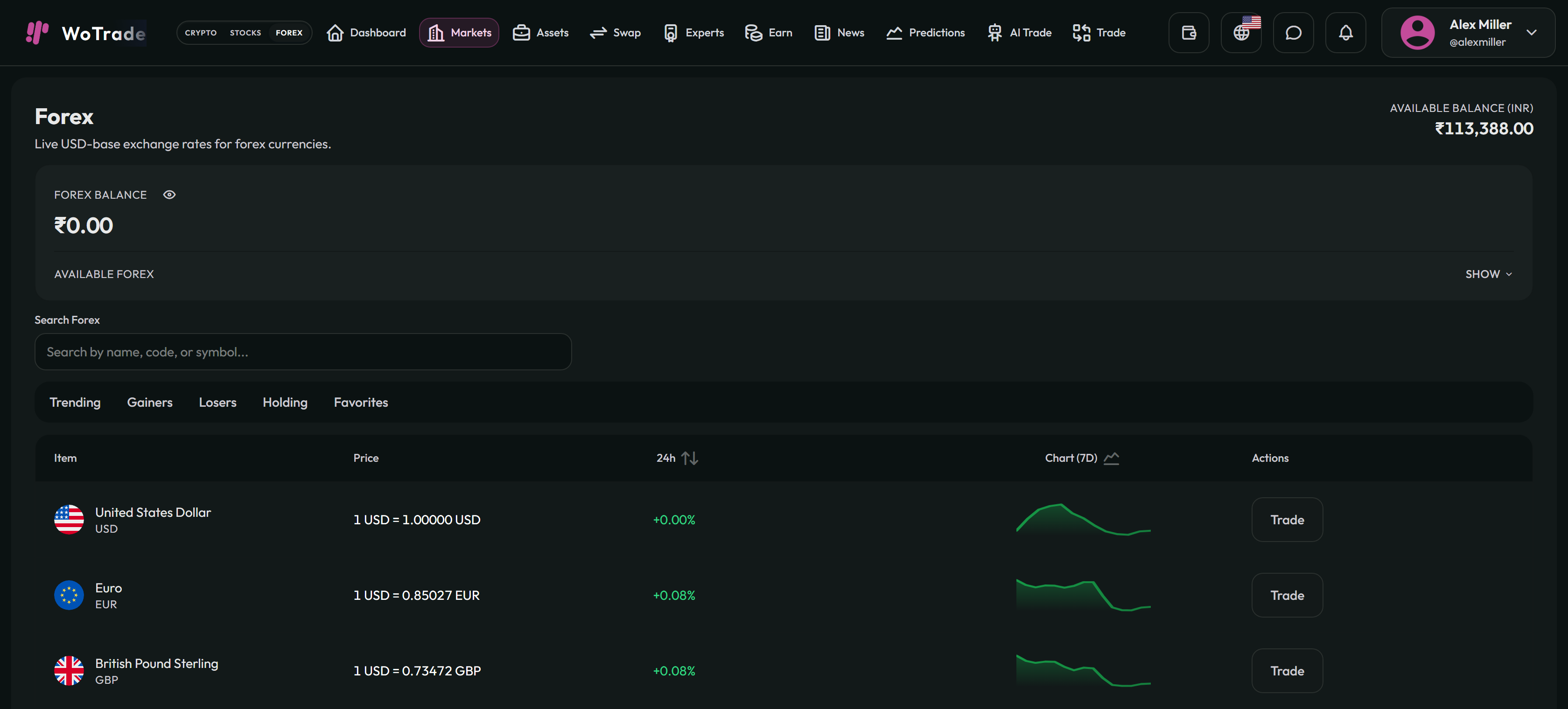Image resolution: width=1568 pixels, height=709 pixels.
Task: Switch market type to Stocks
Action: pos(245,33)
